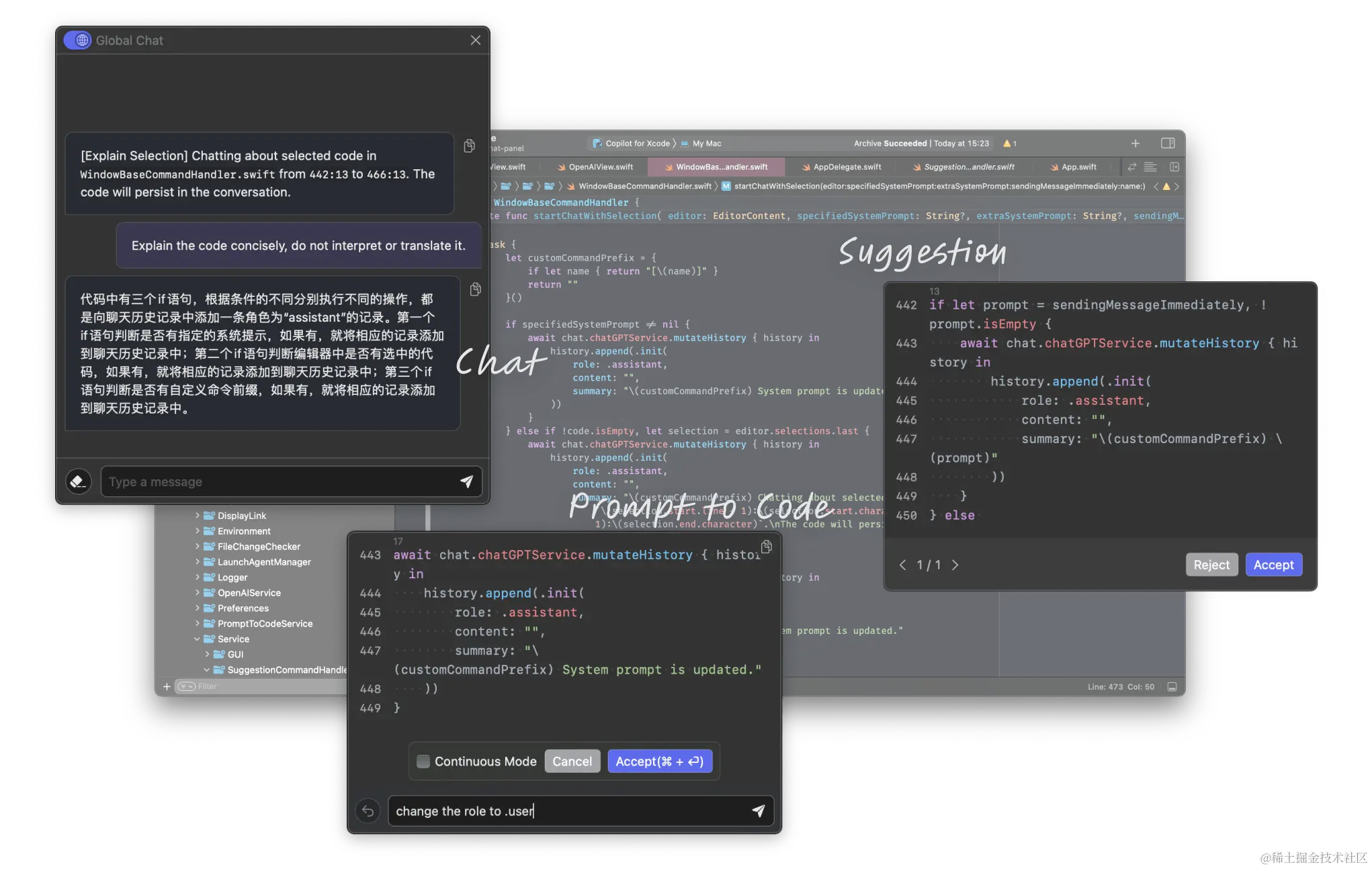Click Cancel in the Prompt to Code panel
This screenshot has width=1372, height=869.
click(x=572, y=761)
